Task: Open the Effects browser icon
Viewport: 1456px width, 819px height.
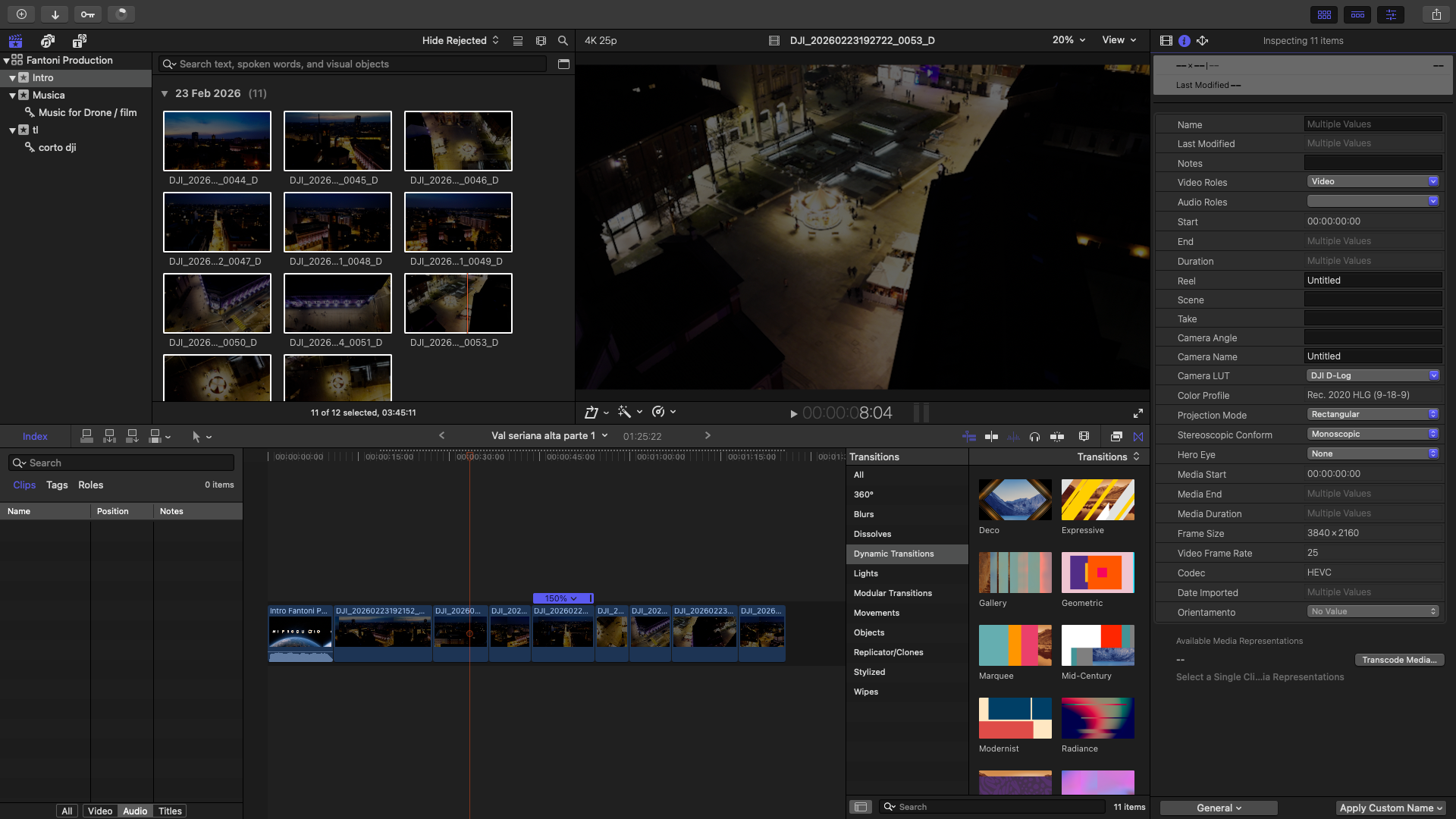Action: (1116, 437)
